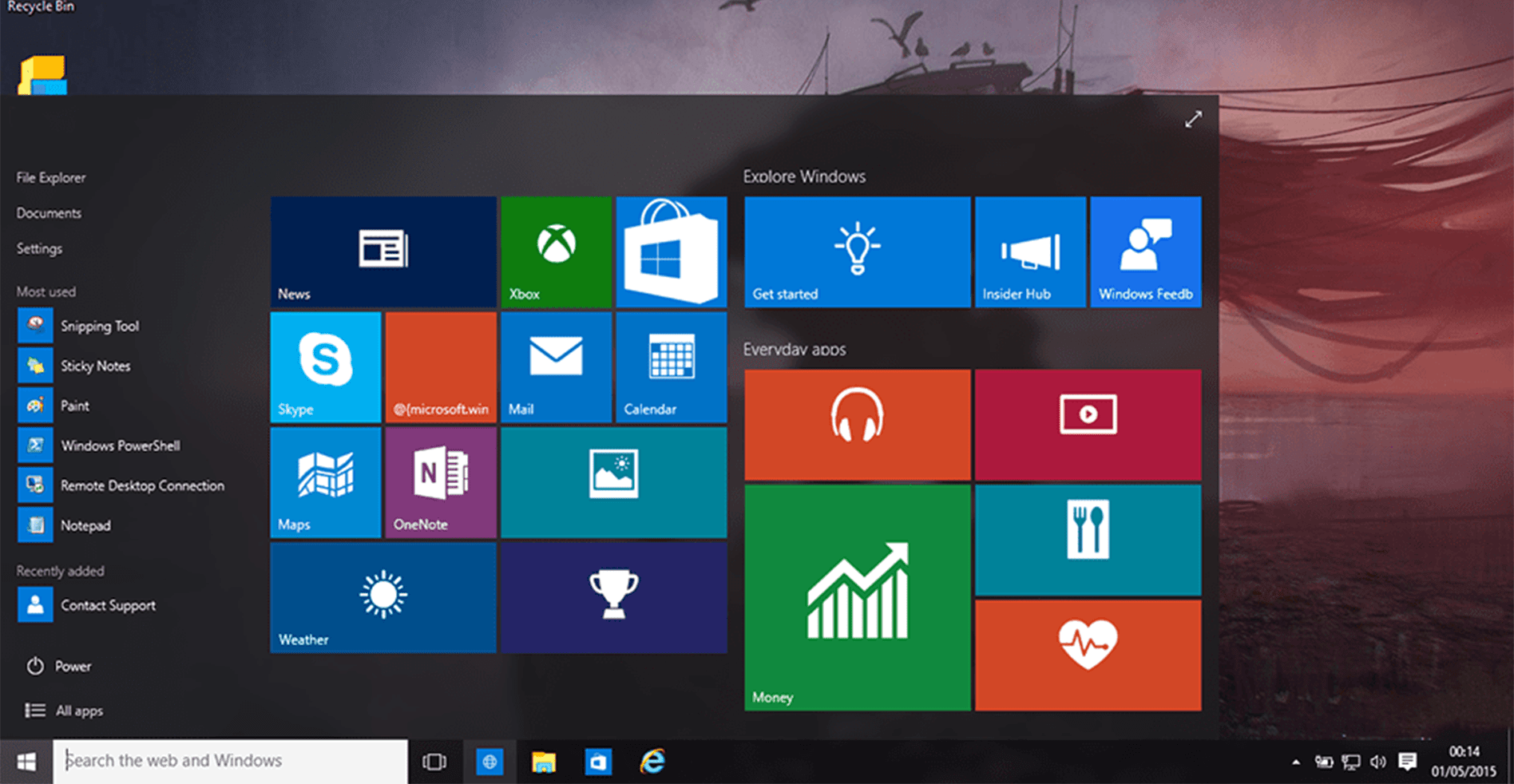Image resolution: width=1514 pixels, height=784 pixels.
Task: Select Windows PowerShell text label
Action: pos(121,445)
